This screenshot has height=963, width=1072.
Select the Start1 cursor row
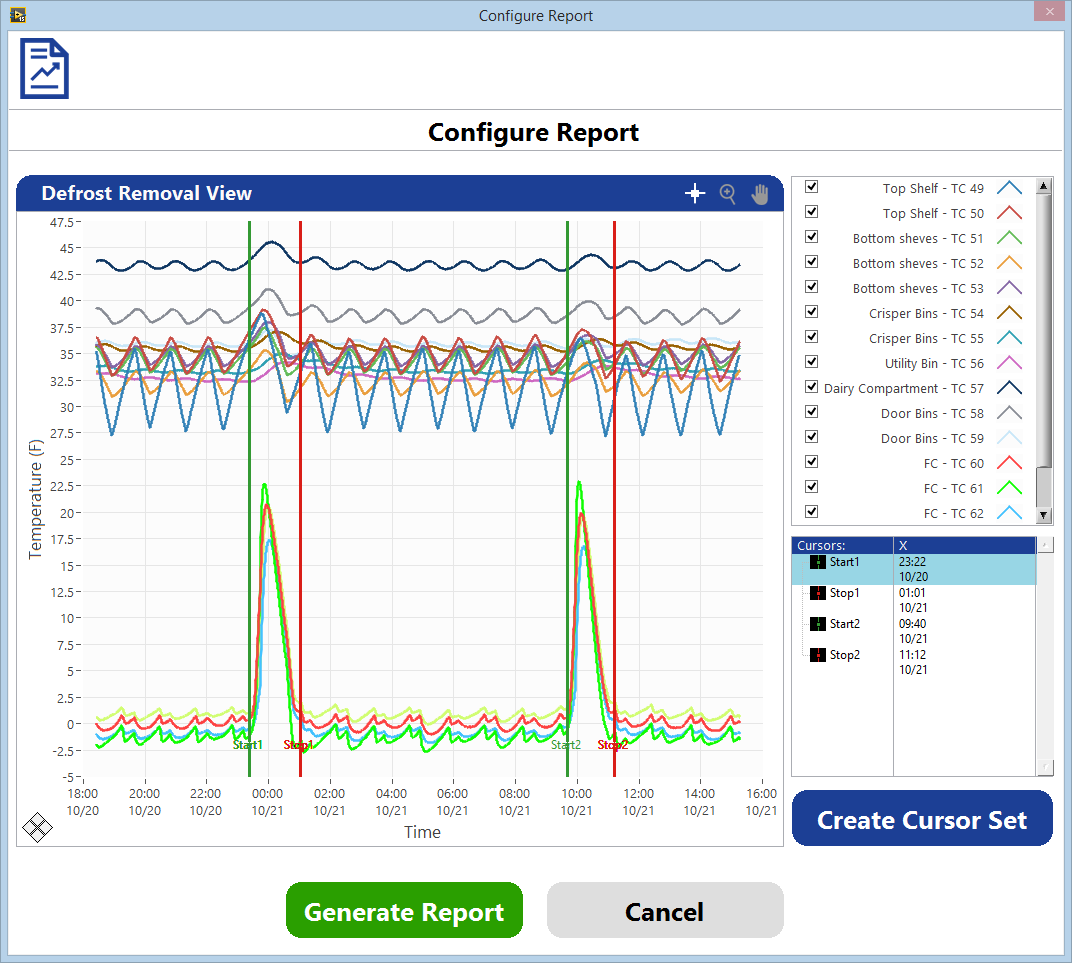click(913, 569)
